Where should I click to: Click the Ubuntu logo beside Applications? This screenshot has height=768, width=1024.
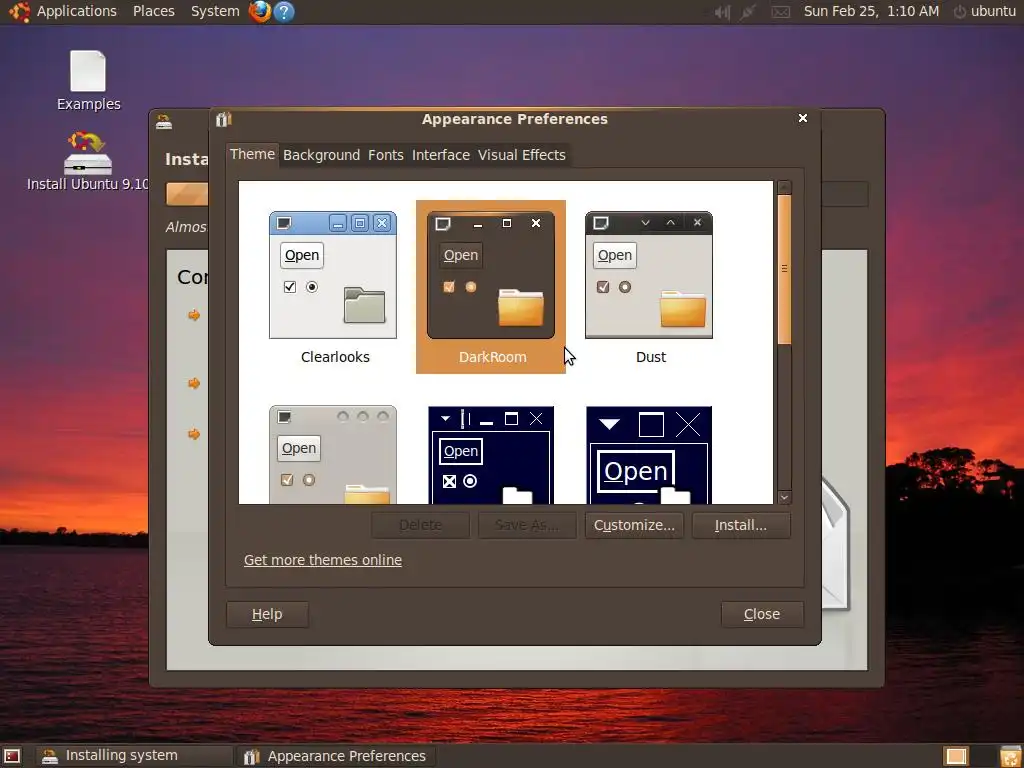(19, 11)
